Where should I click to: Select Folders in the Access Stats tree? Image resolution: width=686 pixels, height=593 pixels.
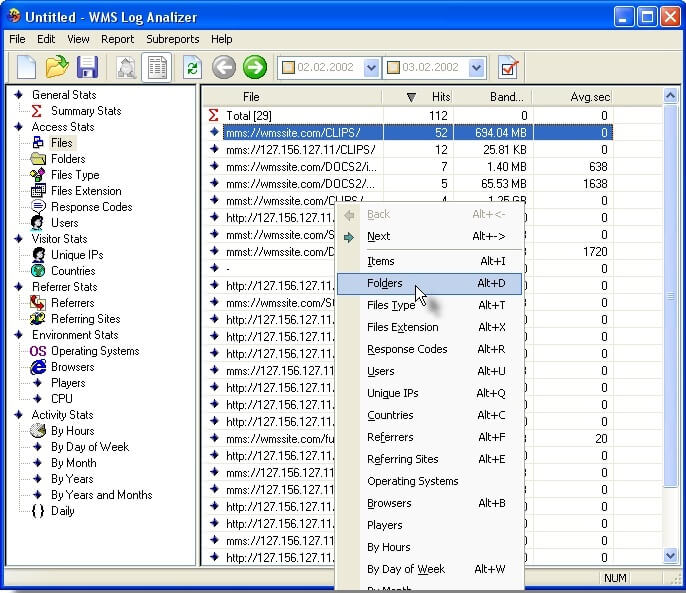pos(68,159)
